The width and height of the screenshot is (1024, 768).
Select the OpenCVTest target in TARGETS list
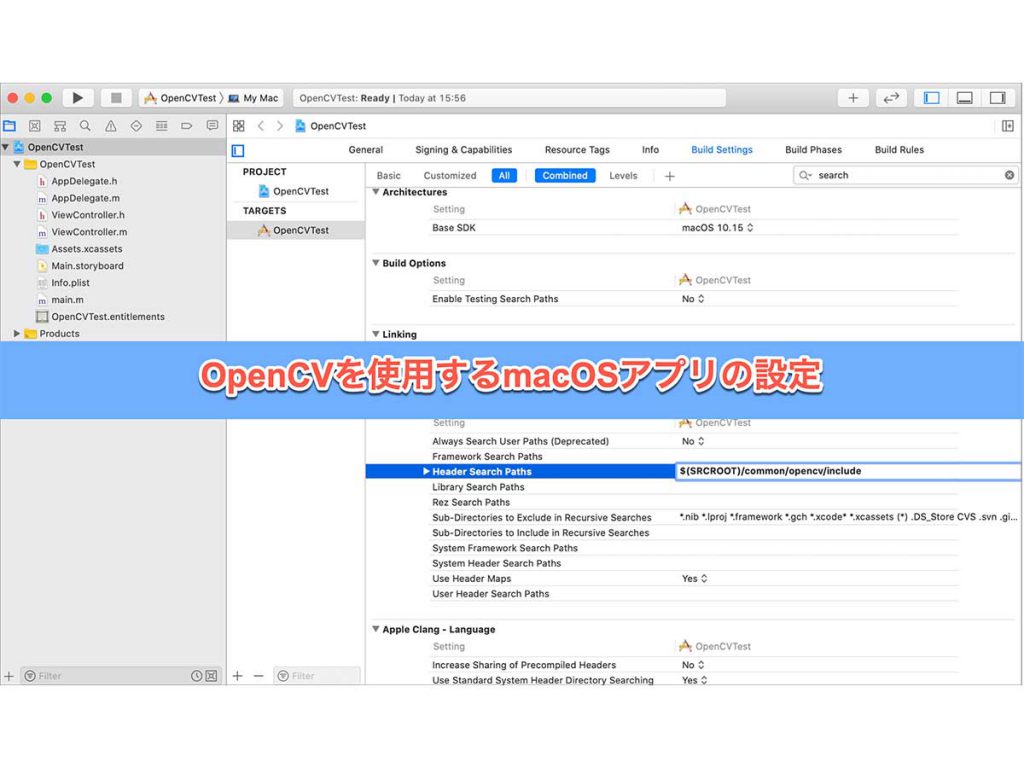coord(296,230)
